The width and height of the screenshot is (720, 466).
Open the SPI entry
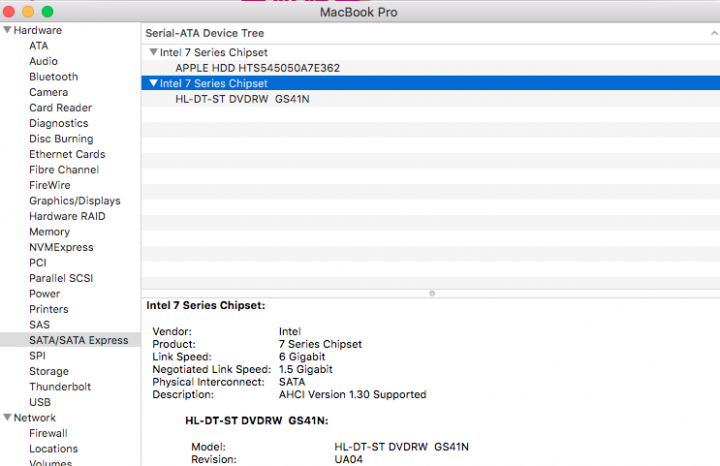click(37, 356)
